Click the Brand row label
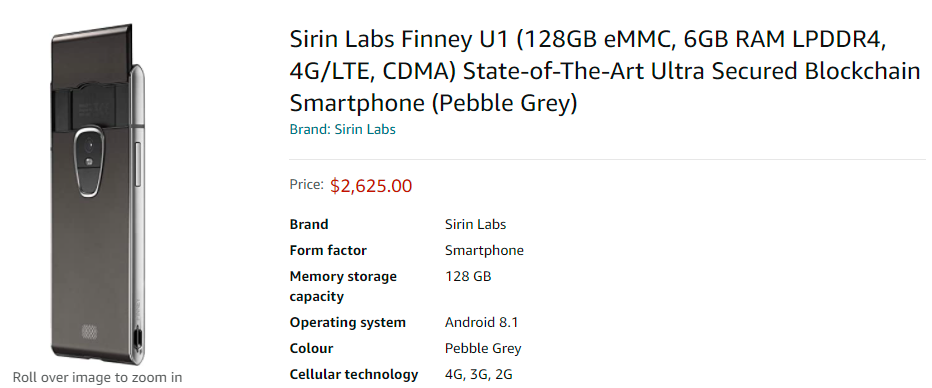Viewport: 932px width, 388px height. tap(308, 225)
